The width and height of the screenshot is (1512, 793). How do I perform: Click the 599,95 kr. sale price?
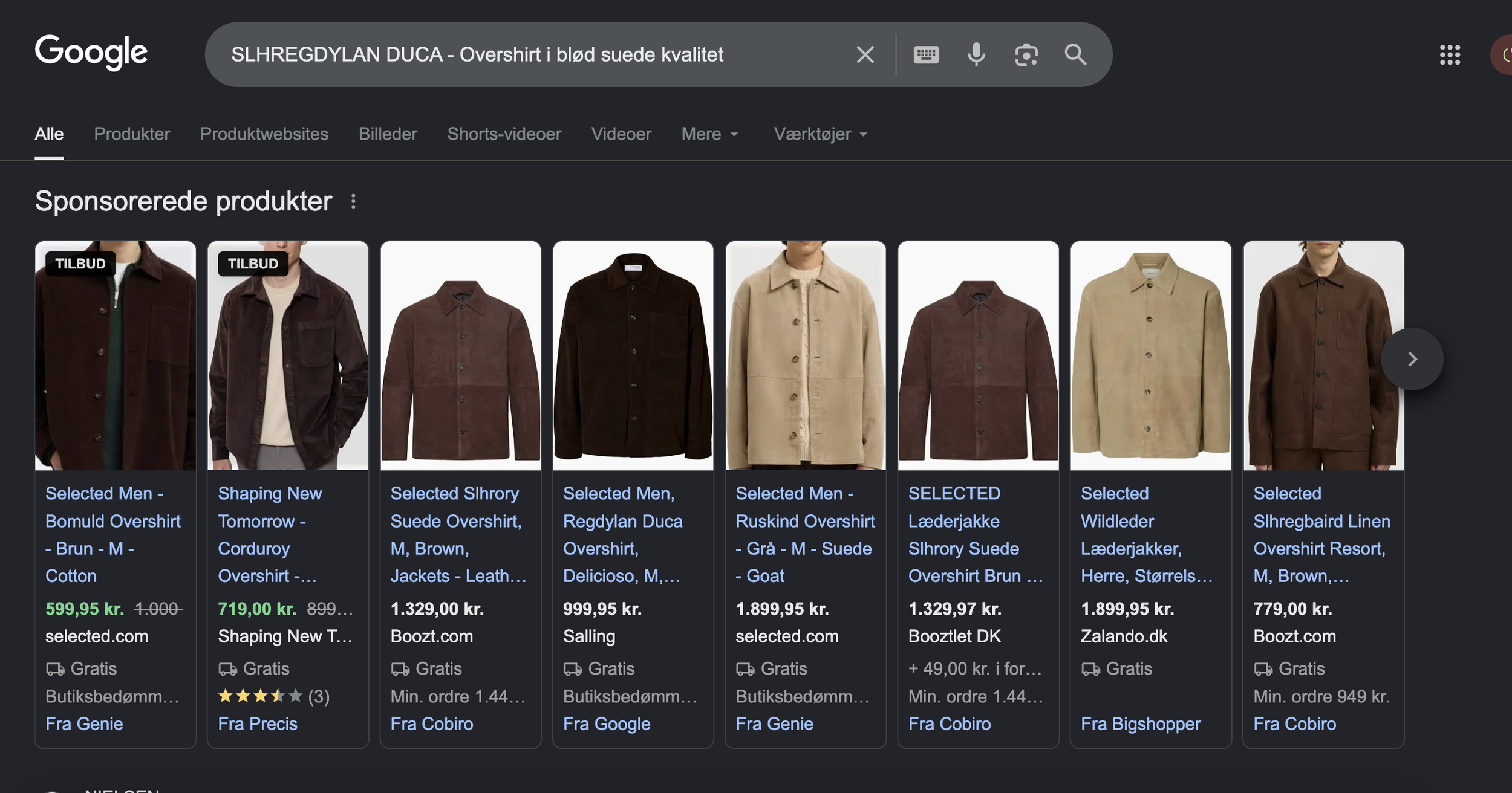pos(84,609)
